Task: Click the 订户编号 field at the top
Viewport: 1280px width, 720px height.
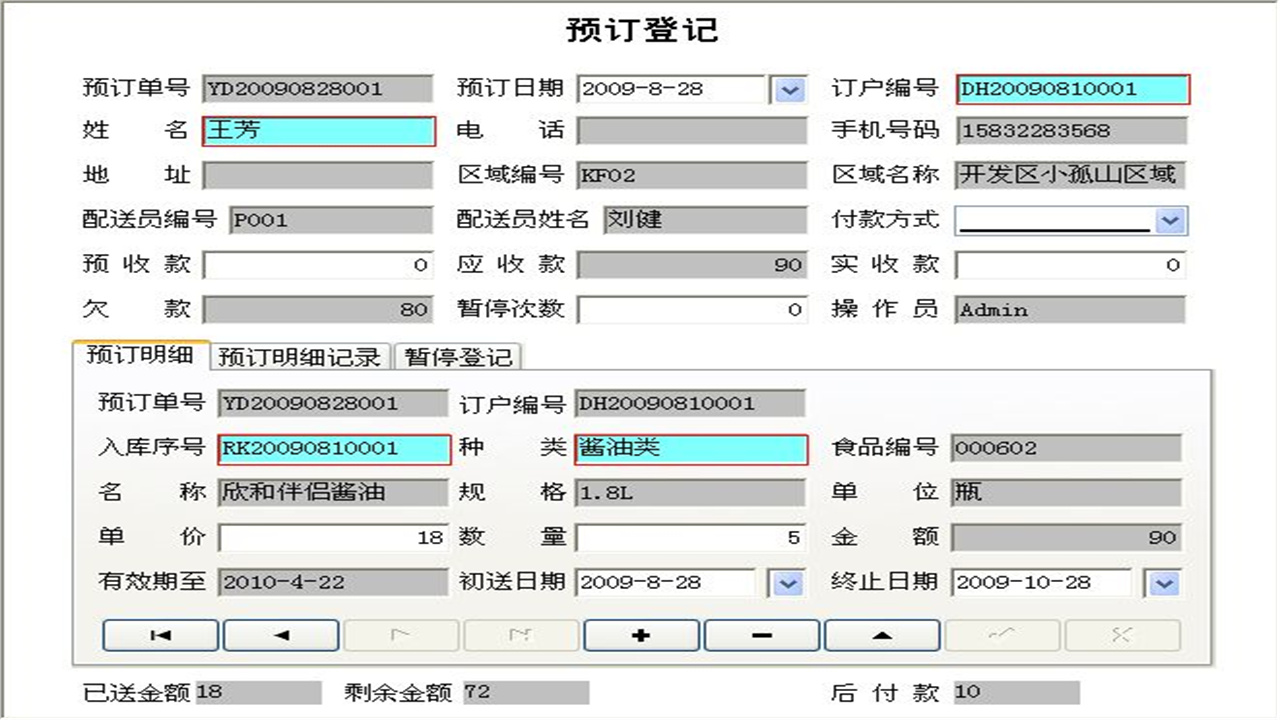Action: (1072, 90)
